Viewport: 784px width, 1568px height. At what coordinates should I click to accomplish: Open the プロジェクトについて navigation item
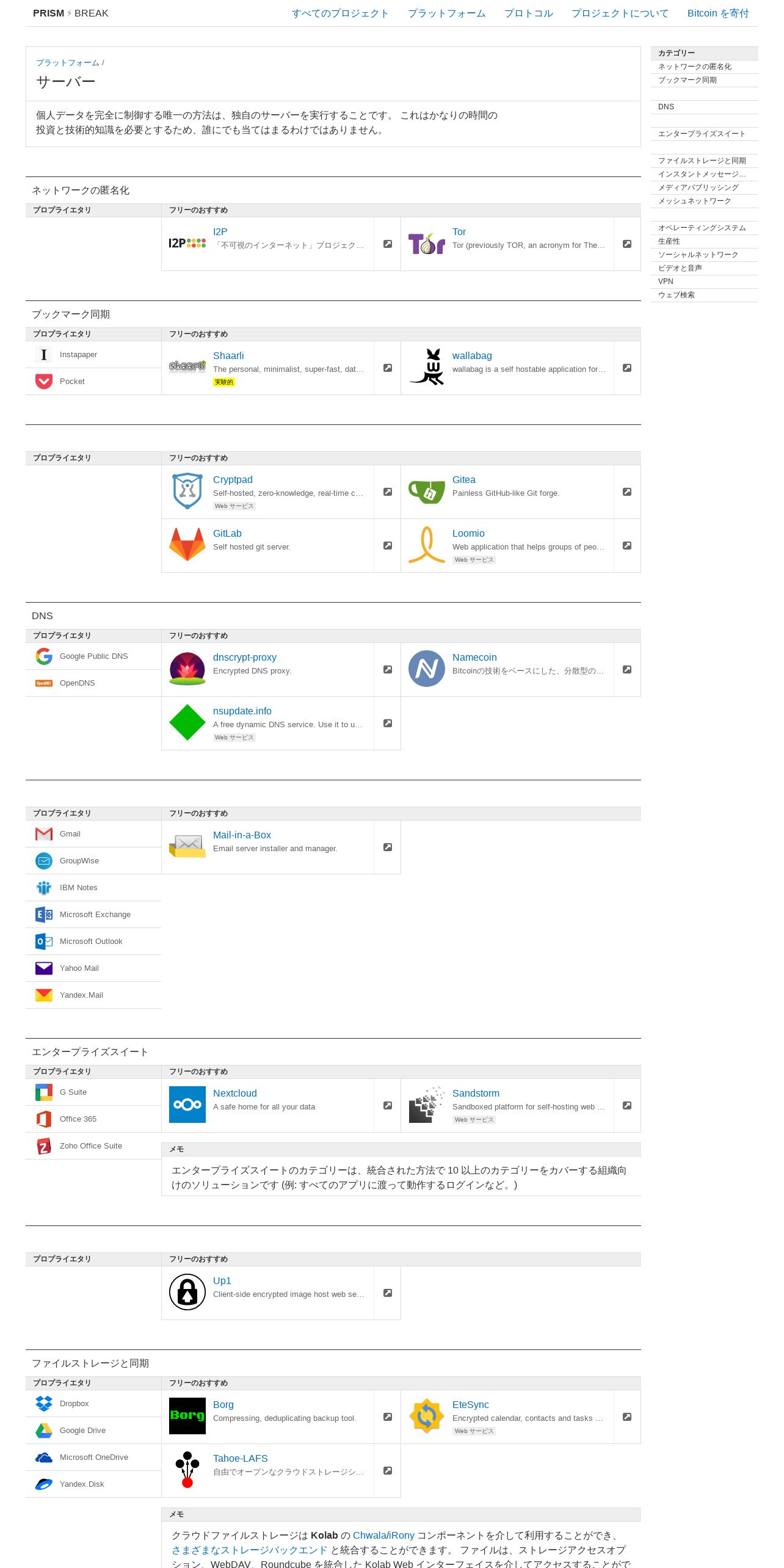(x=620, y=13)
